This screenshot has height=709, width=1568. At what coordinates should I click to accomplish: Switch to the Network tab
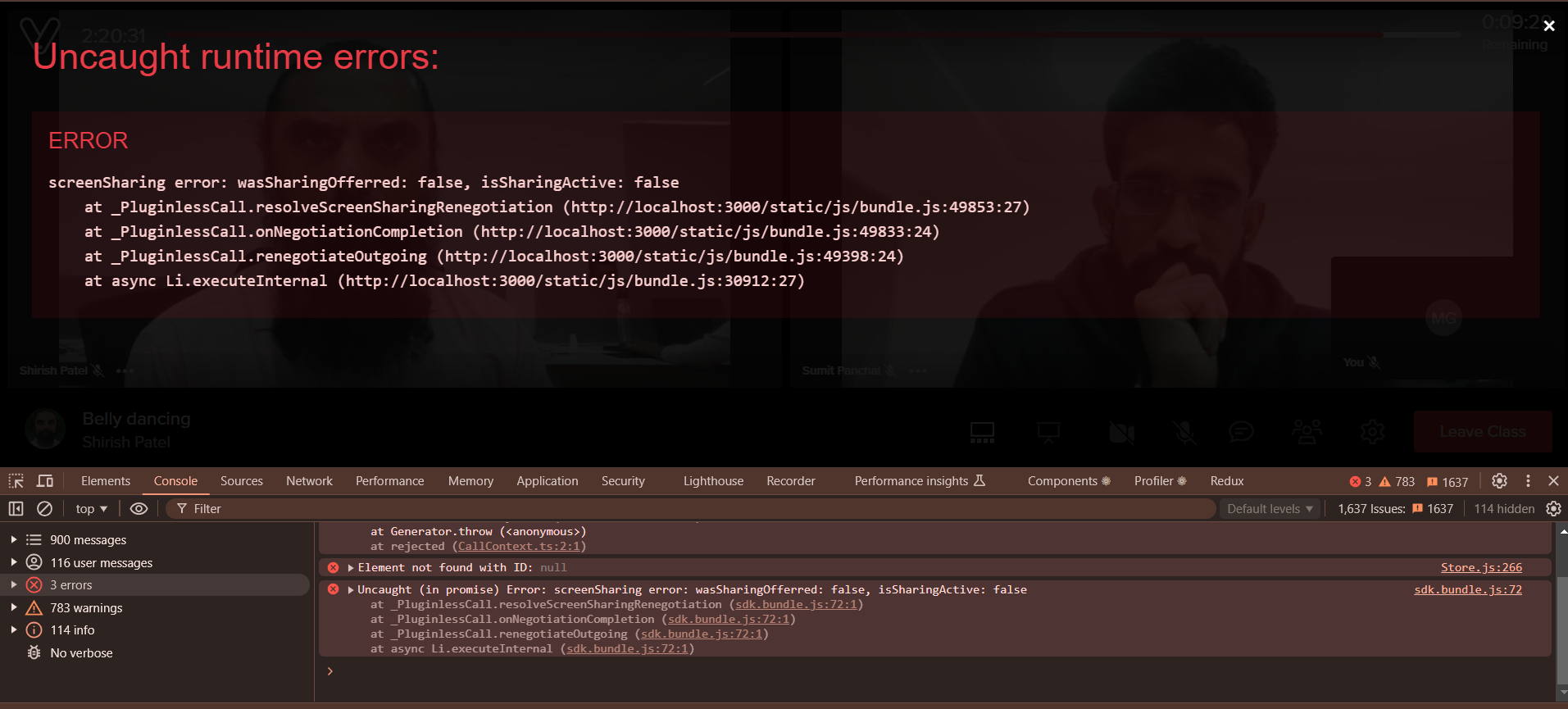click(309, 481)
